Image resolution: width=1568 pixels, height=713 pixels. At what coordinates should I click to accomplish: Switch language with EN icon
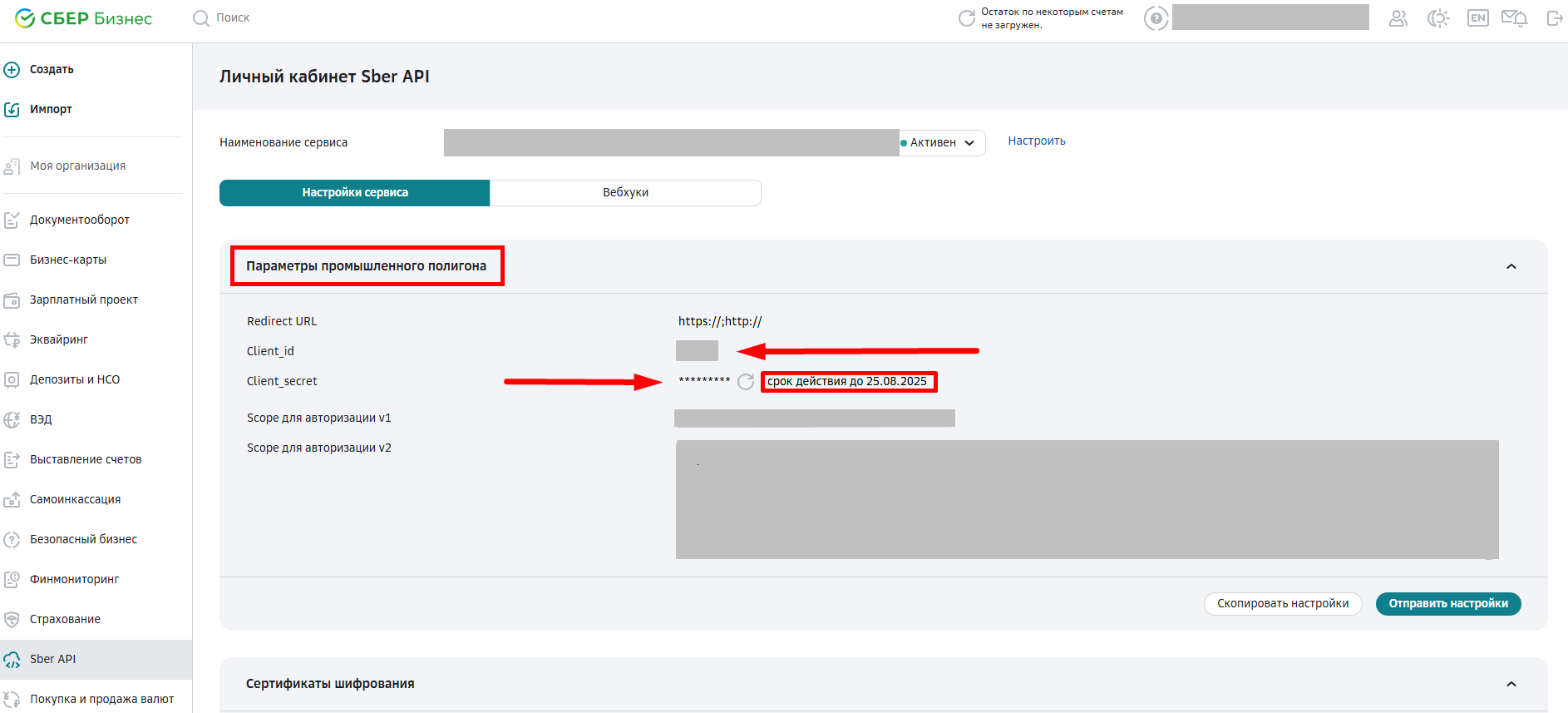1477,18
